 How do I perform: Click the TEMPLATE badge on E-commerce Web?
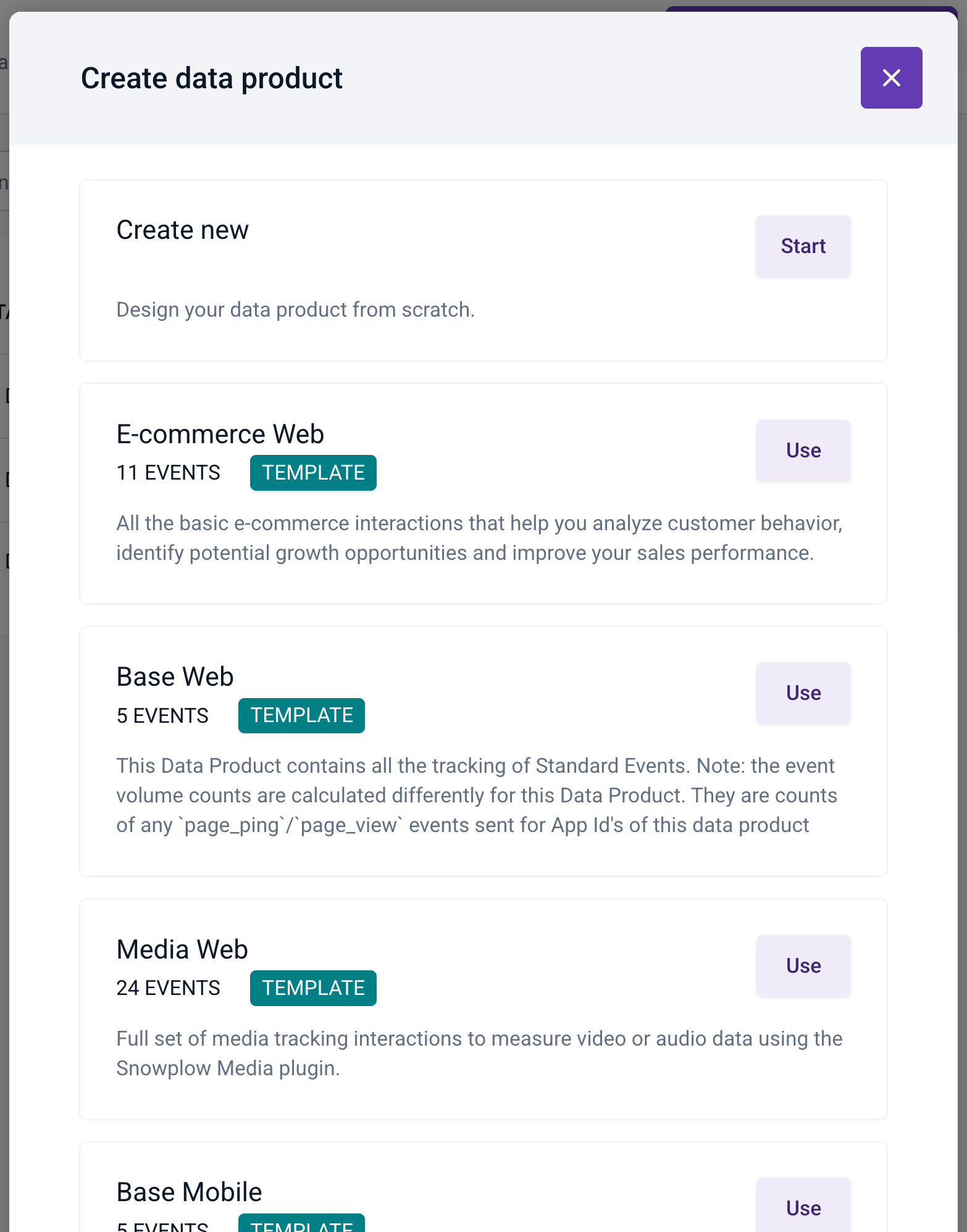[x=312, y=472]
